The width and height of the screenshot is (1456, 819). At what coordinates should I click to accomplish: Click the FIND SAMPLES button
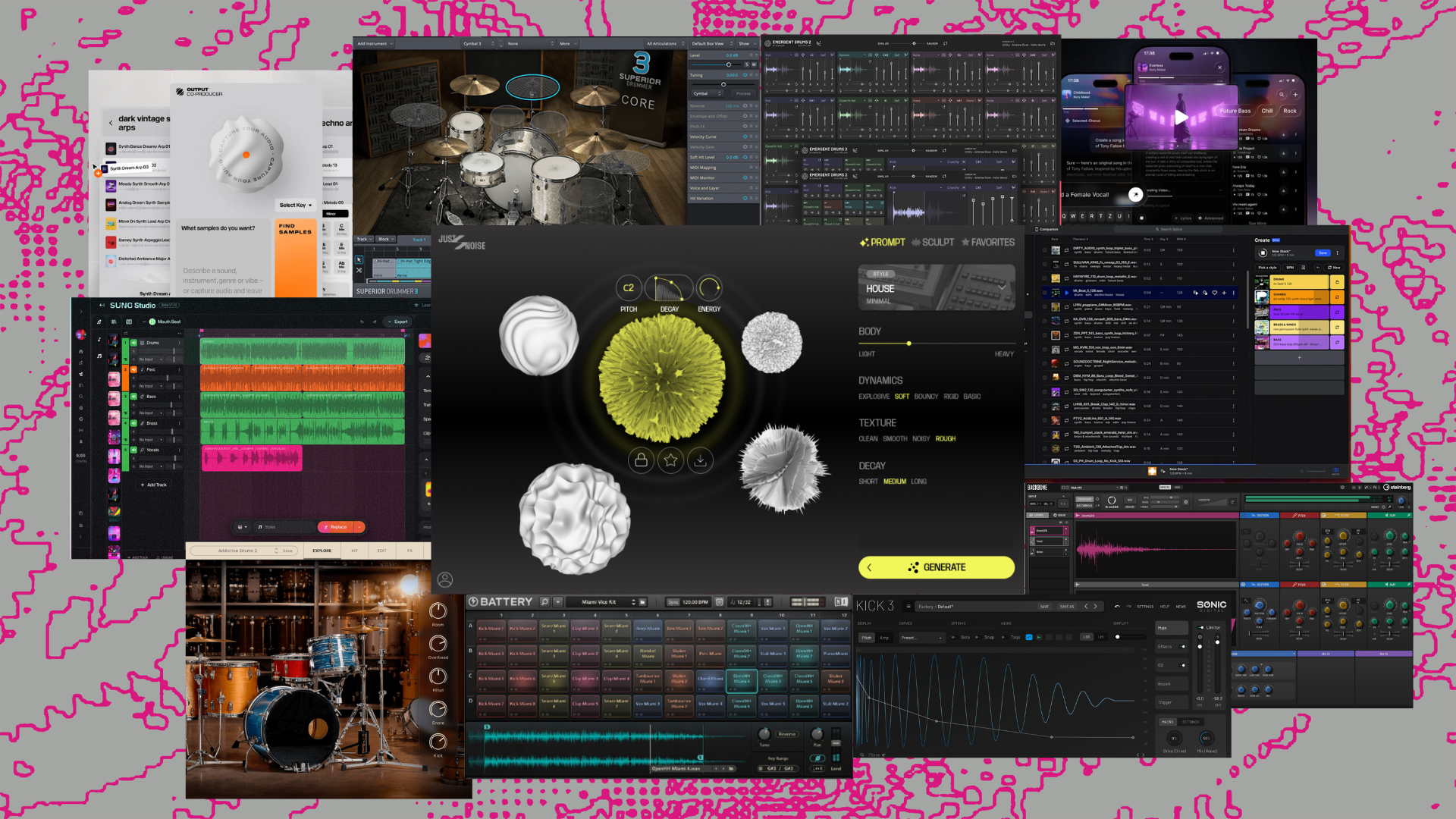coord(296,258)
